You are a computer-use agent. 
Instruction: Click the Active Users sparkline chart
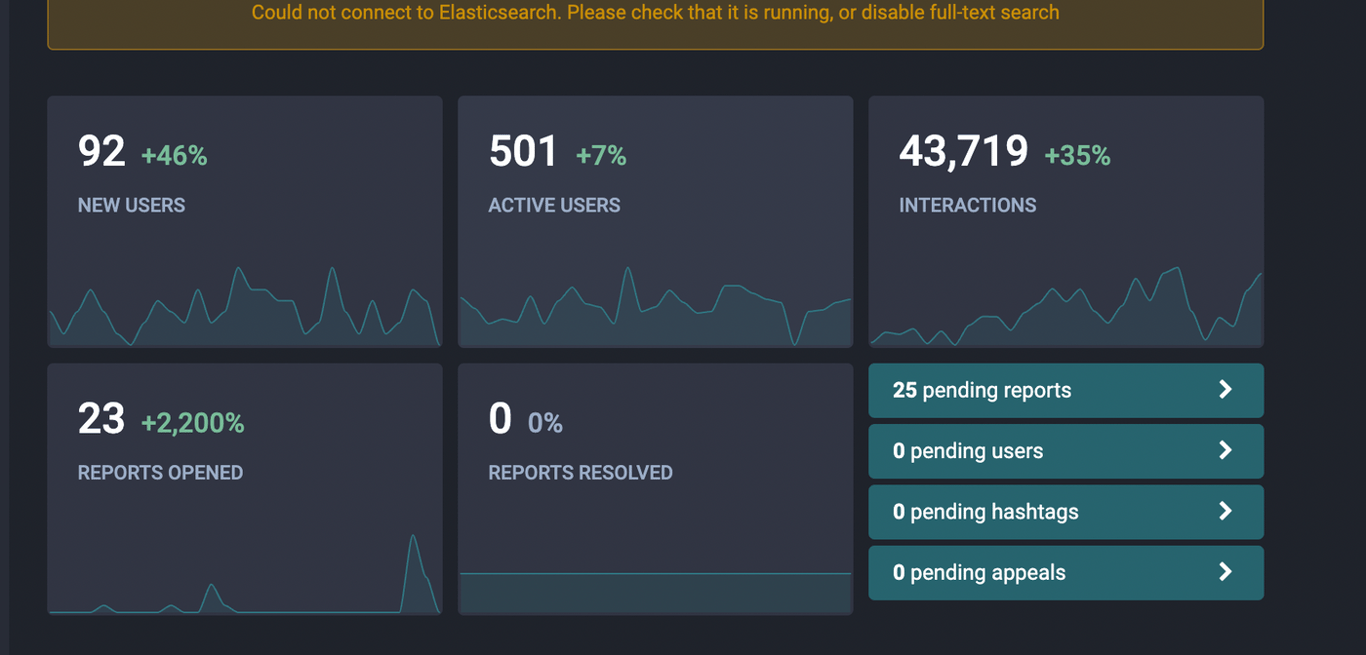coord(655,306)
